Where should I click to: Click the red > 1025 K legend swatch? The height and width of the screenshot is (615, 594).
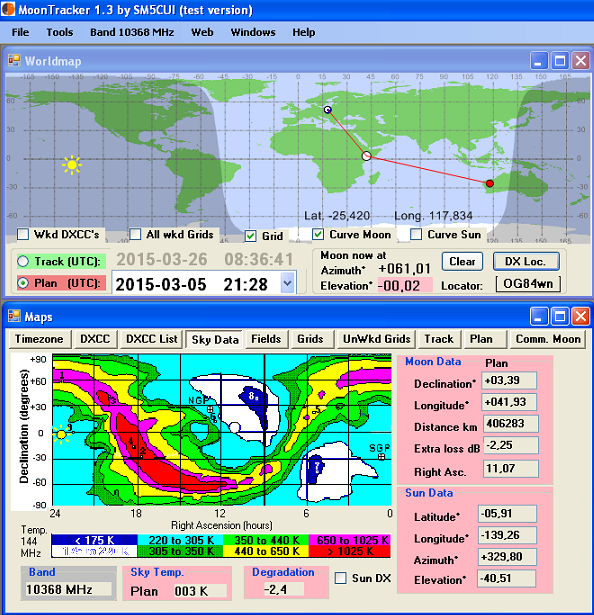350,551
